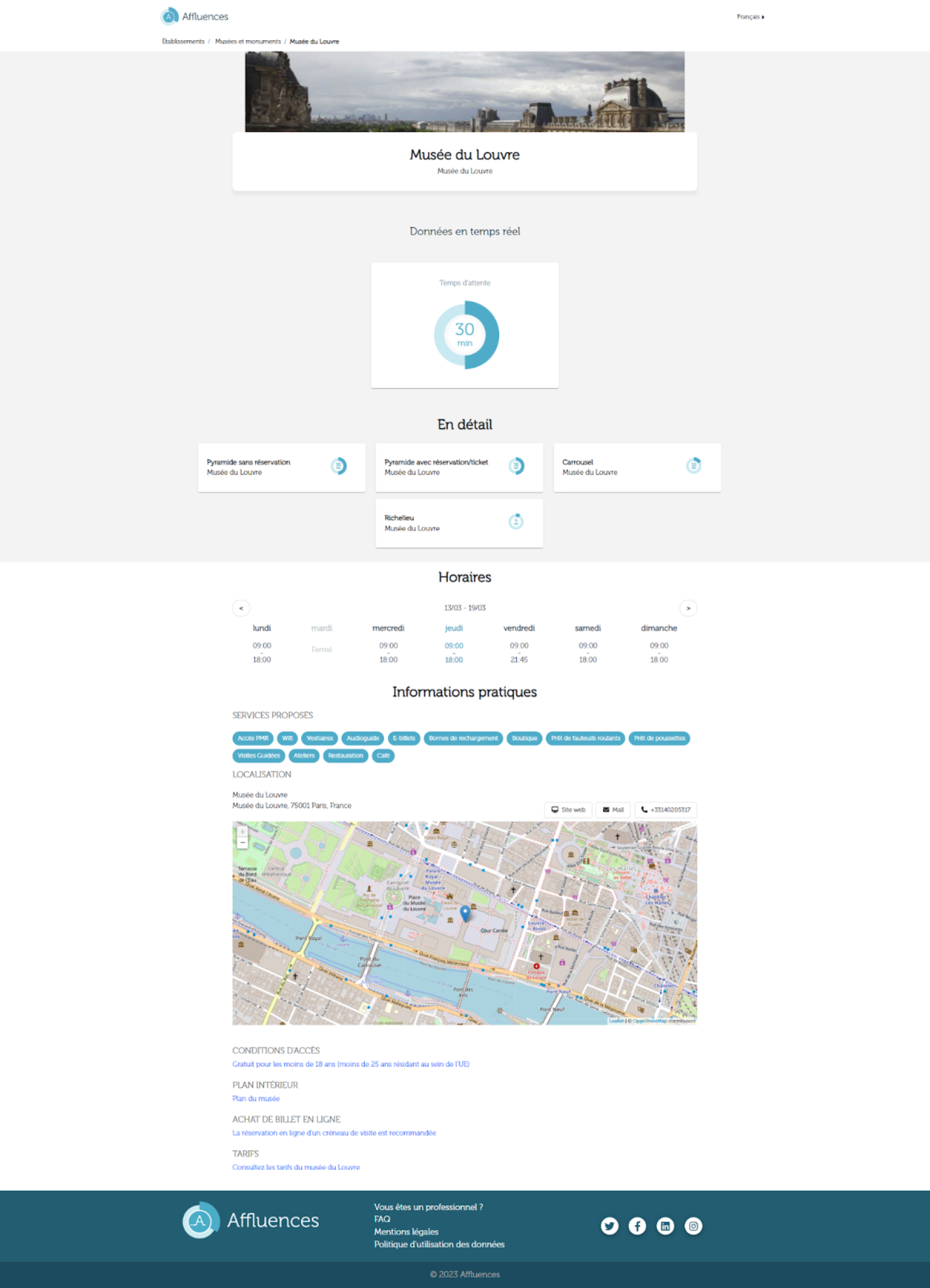Open the Facebook icon in footer
The width and height of the screenshot is (930, 1288).
[x=637, y=1226]
